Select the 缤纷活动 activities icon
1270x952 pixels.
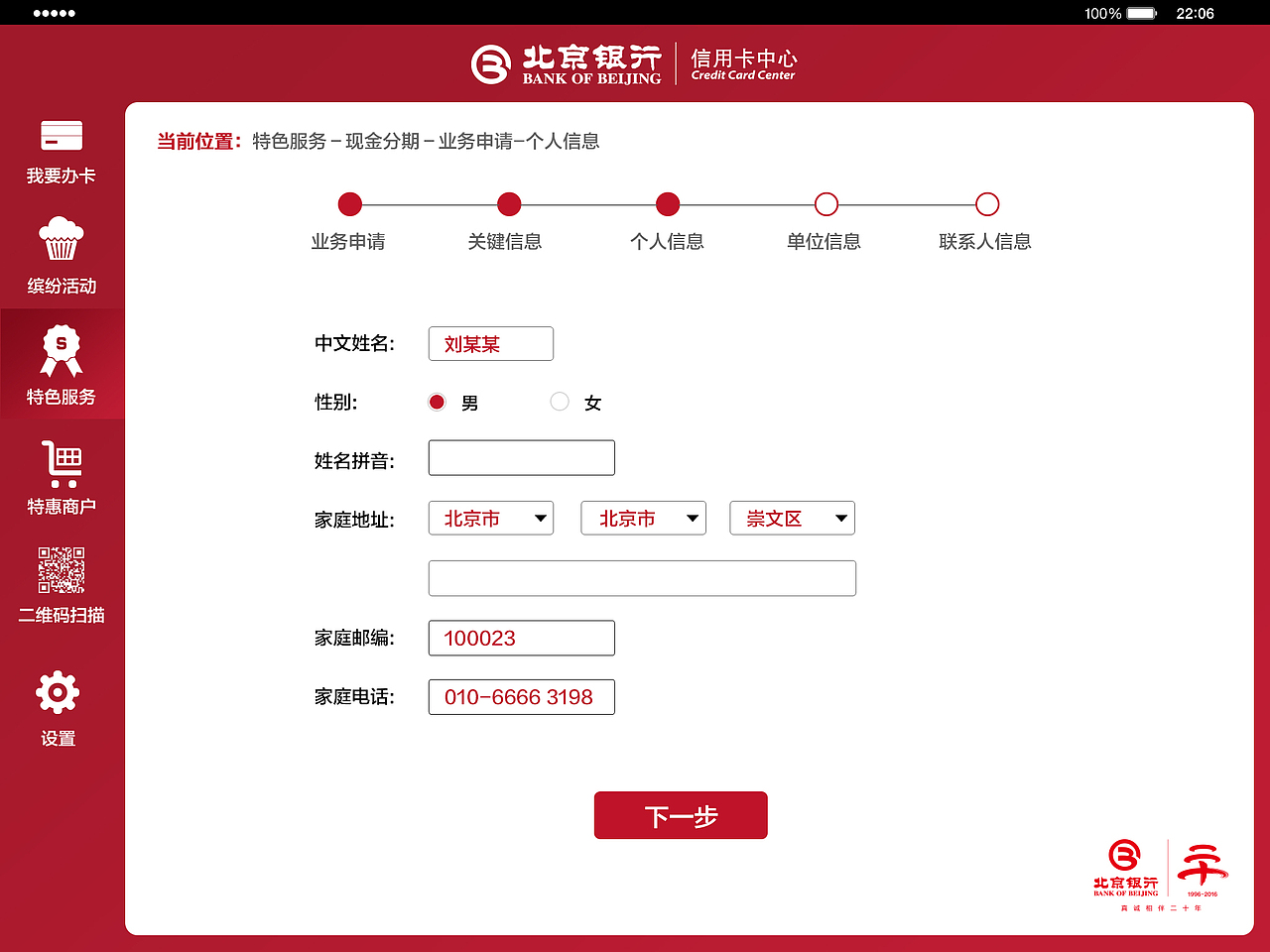[61, 258]
